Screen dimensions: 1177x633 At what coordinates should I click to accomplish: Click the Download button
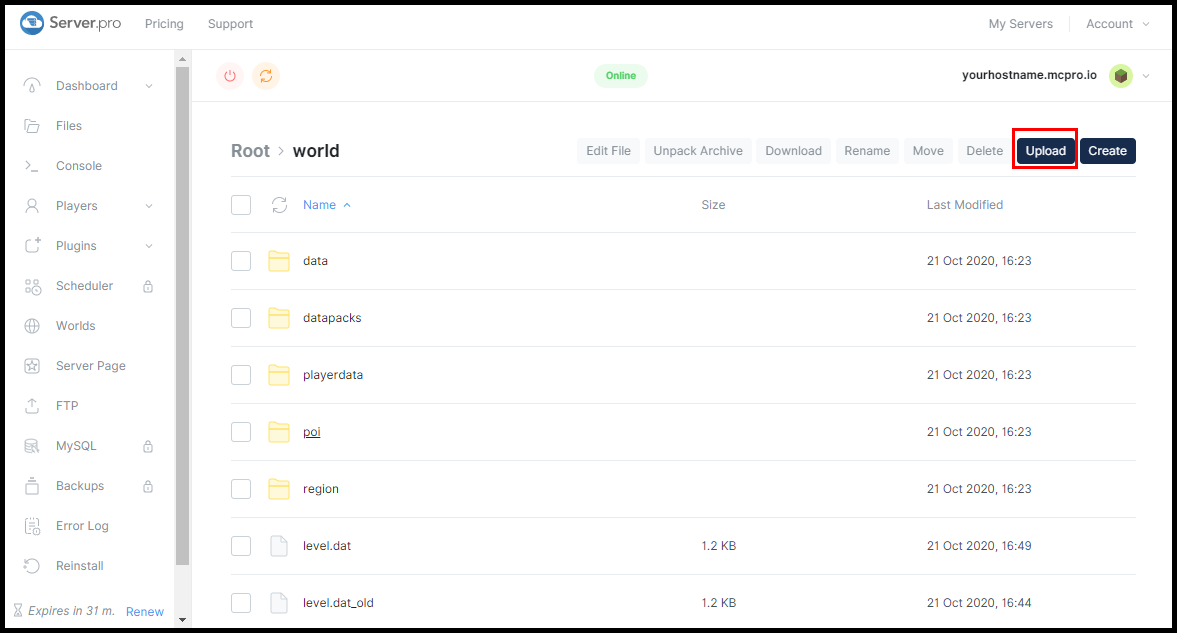click(793, 151)
